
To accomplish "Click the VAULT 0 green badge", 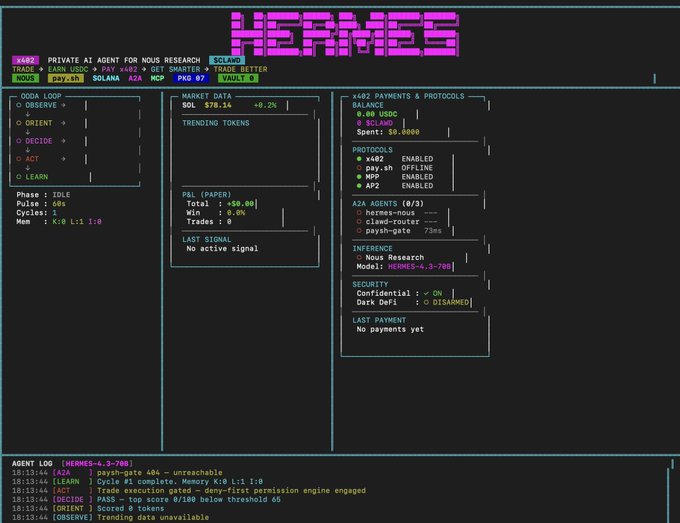I will point(238,78).
